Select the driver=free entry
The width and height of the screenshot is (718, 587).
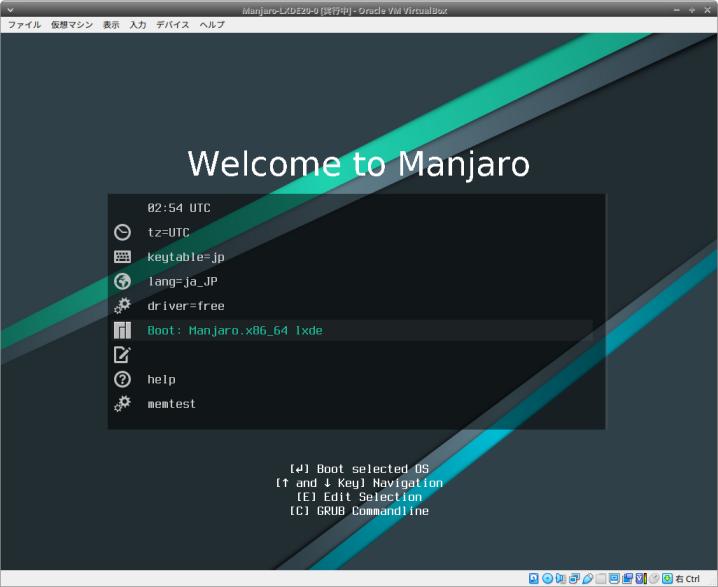click(x=186, y=306)
